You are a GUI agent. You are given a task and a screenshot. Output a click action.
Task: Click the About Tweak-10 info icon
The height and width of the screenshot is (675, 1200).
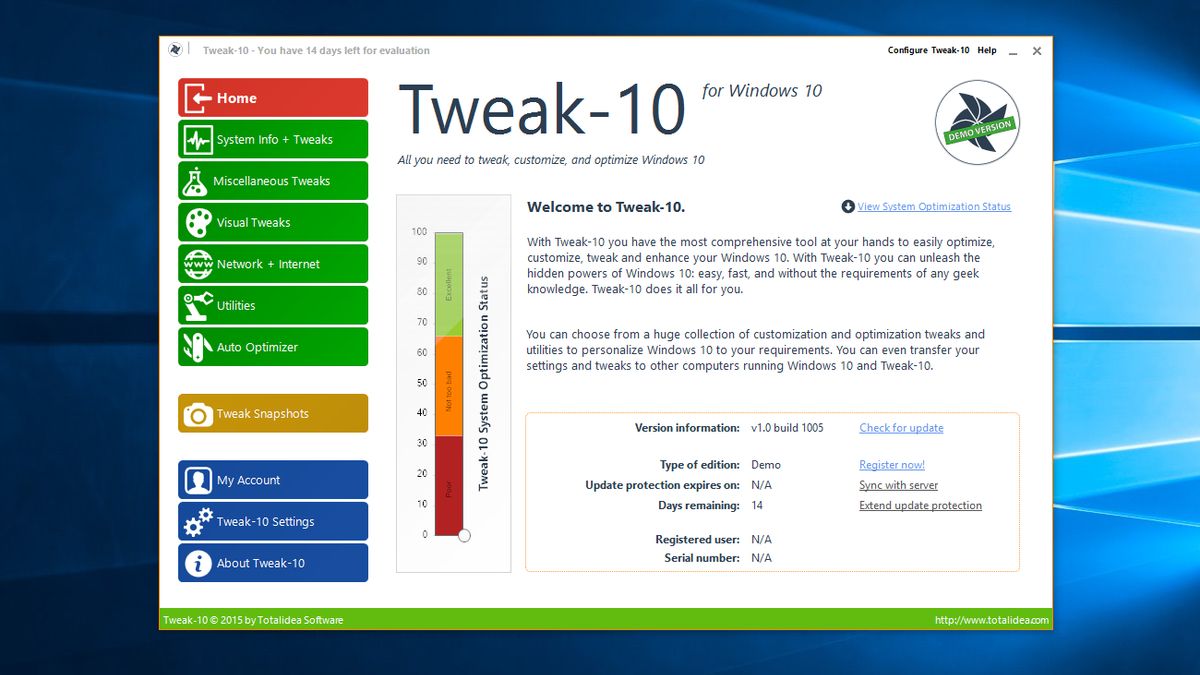198,563
